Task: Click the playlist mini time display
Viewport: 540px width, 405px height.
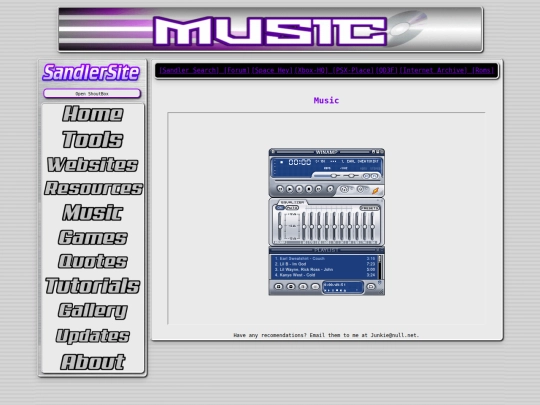Action: click(335, 285)
